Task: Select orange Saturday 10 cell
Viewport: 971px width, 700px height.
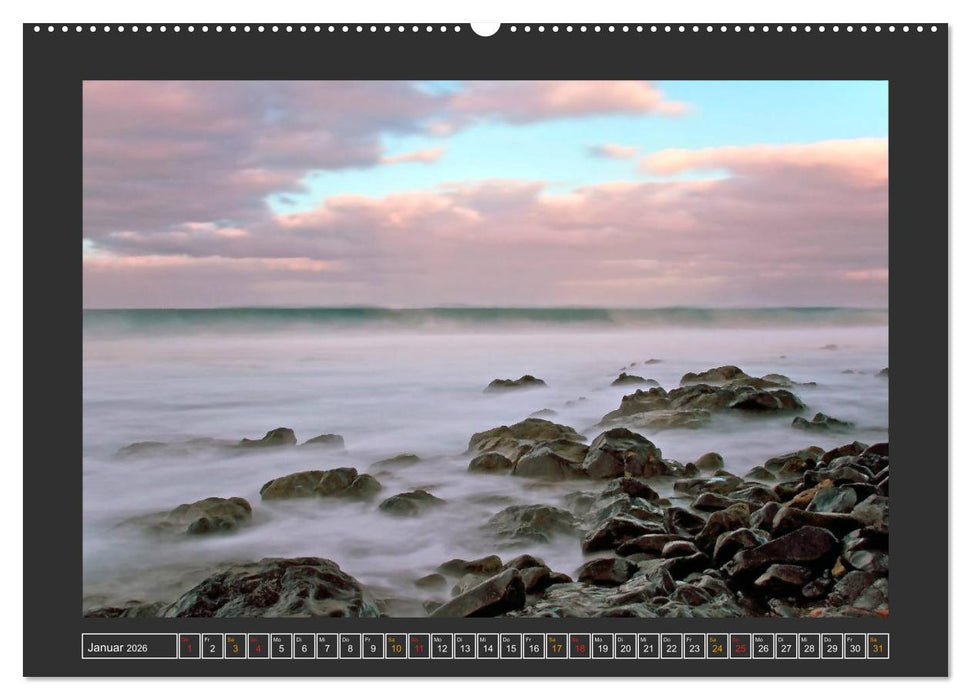Action: coord(397,647)
